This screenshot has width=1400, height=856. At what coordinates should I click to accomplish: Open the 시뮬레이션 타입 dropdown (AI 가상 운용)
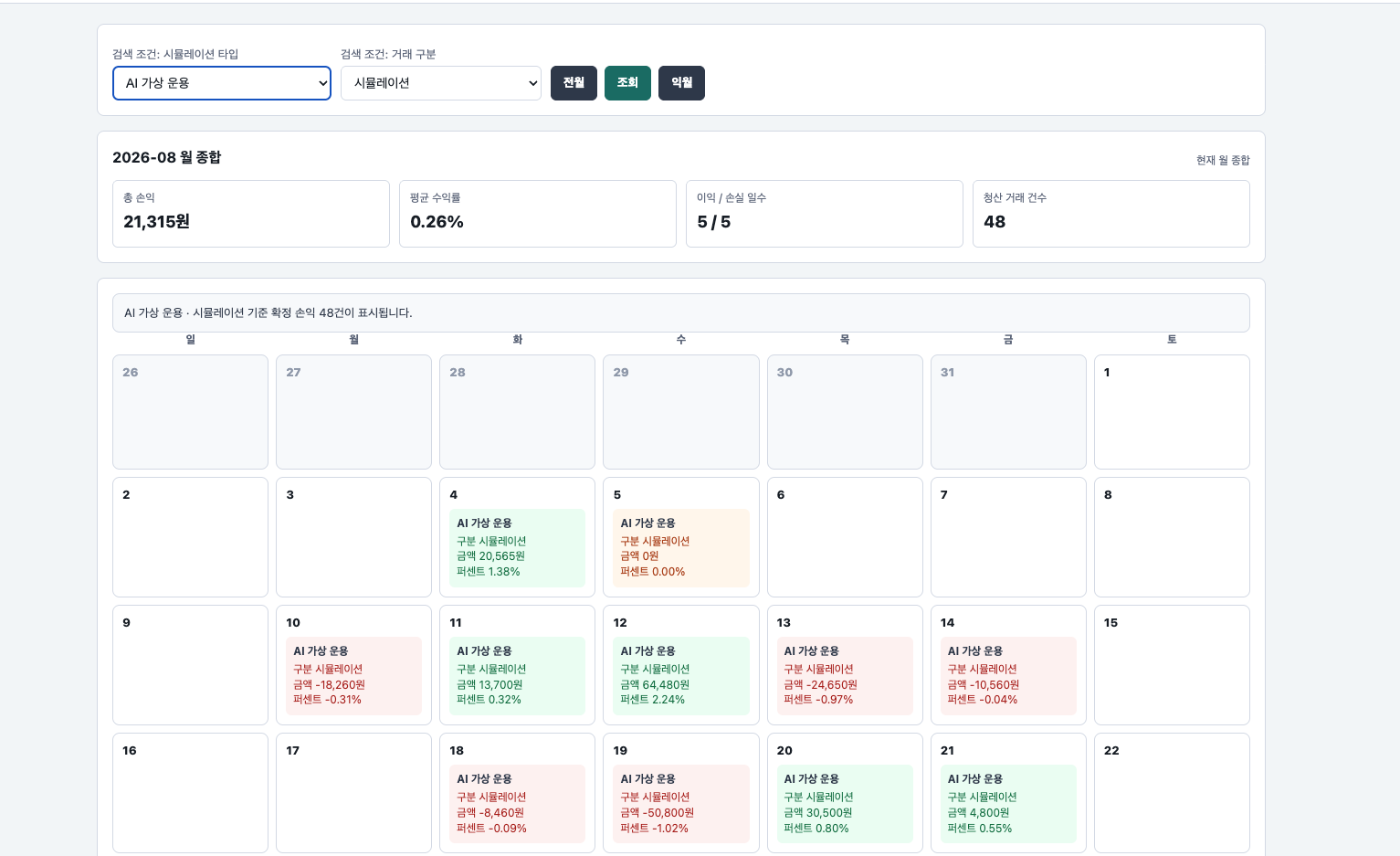coord(222,83)
